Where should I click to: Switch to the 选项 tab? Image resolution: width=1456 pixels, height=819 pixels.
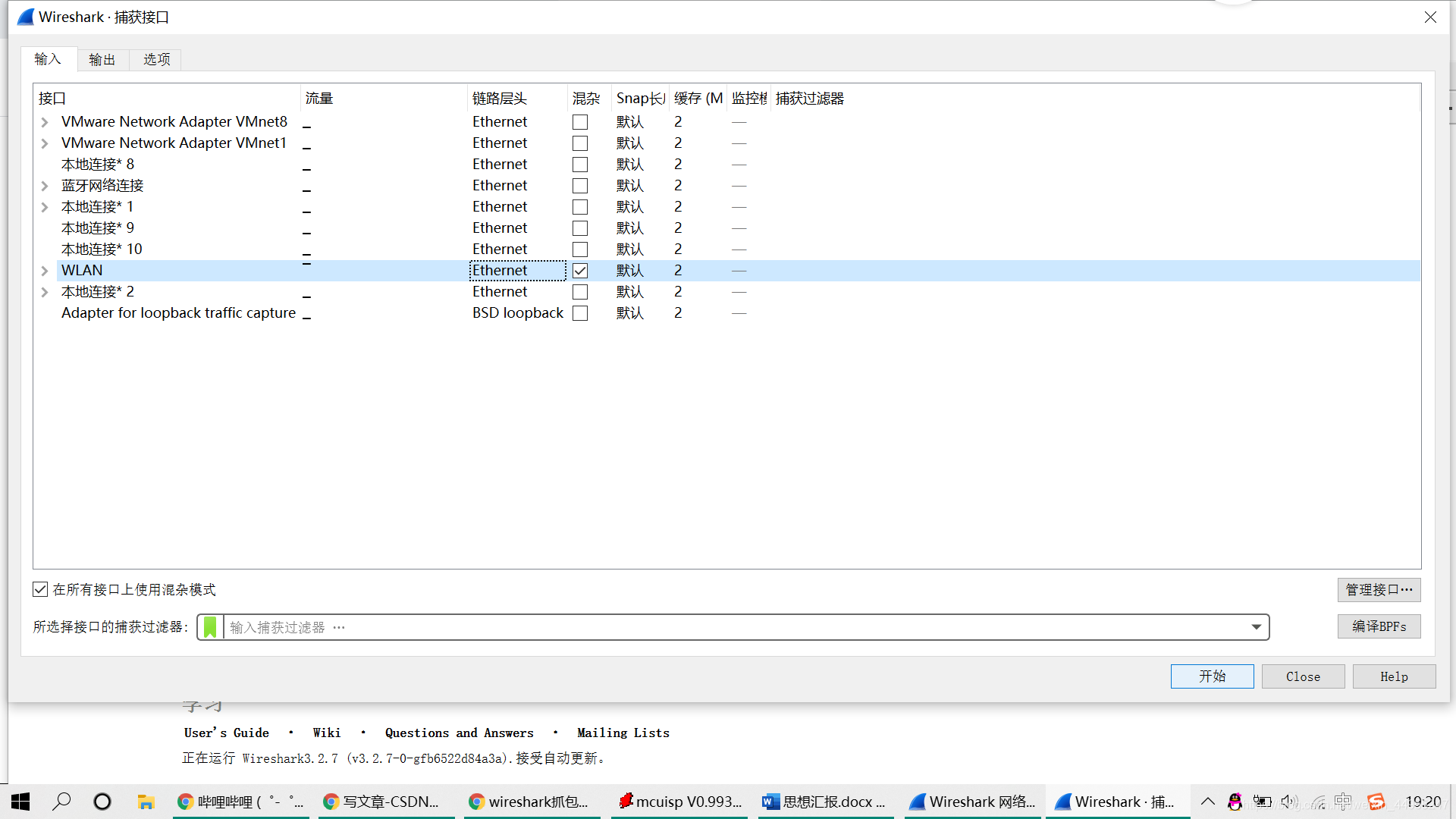[157, 59]
